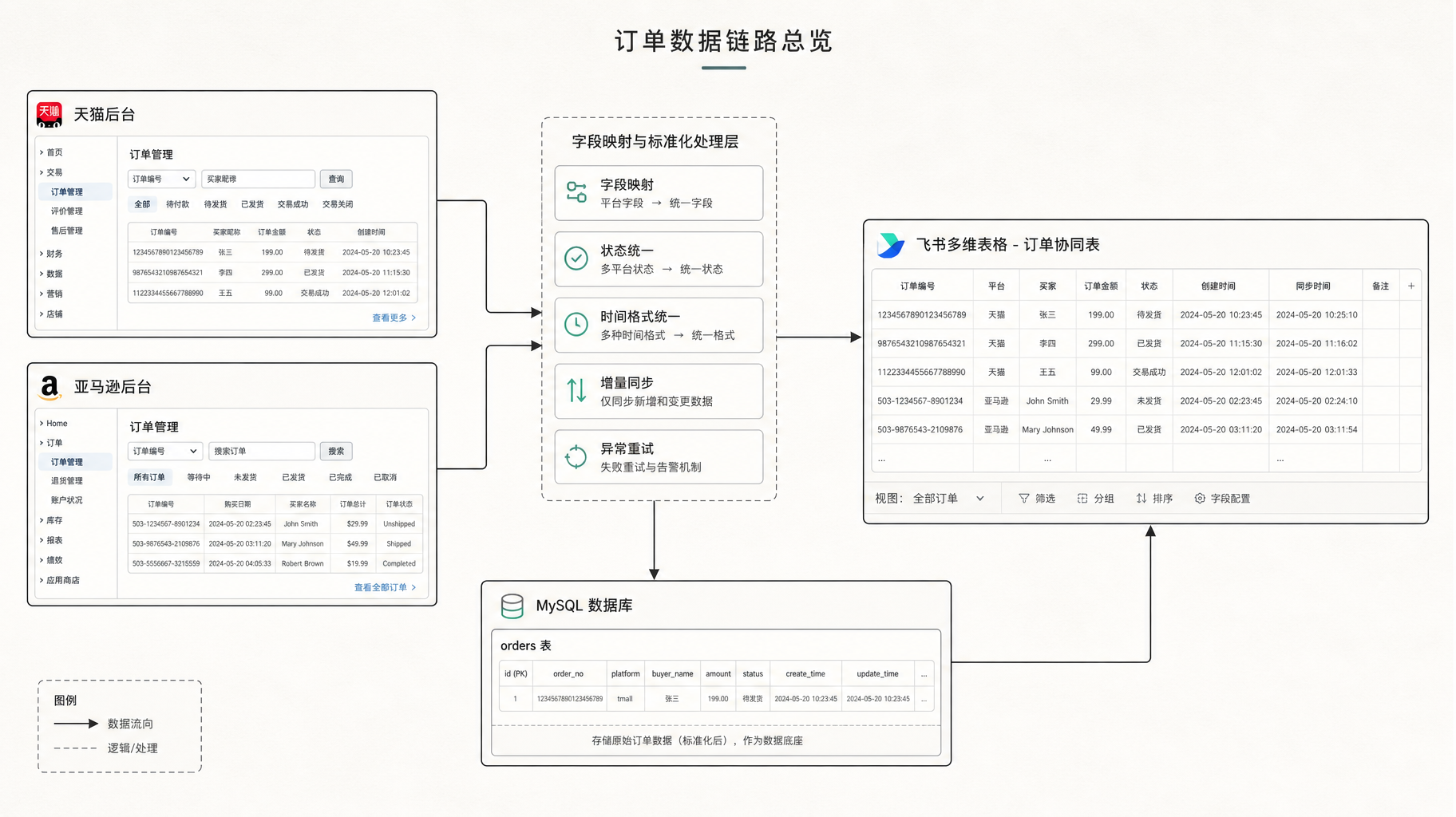This screenshot has height=817, width=1456.
Task: Click the 时间格式统一 clock icon
Action: click(576, 325)
